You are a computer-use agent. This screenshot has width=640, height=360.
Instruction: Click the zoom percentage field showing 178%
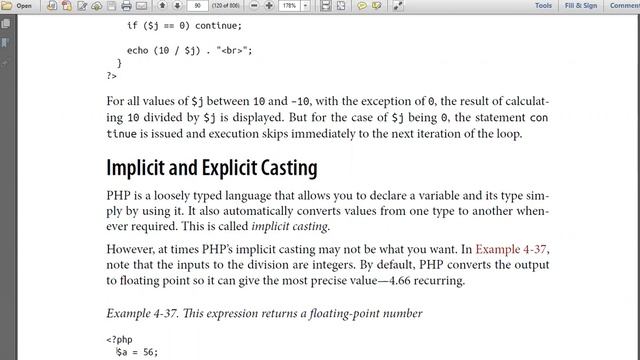click(290, 6)
